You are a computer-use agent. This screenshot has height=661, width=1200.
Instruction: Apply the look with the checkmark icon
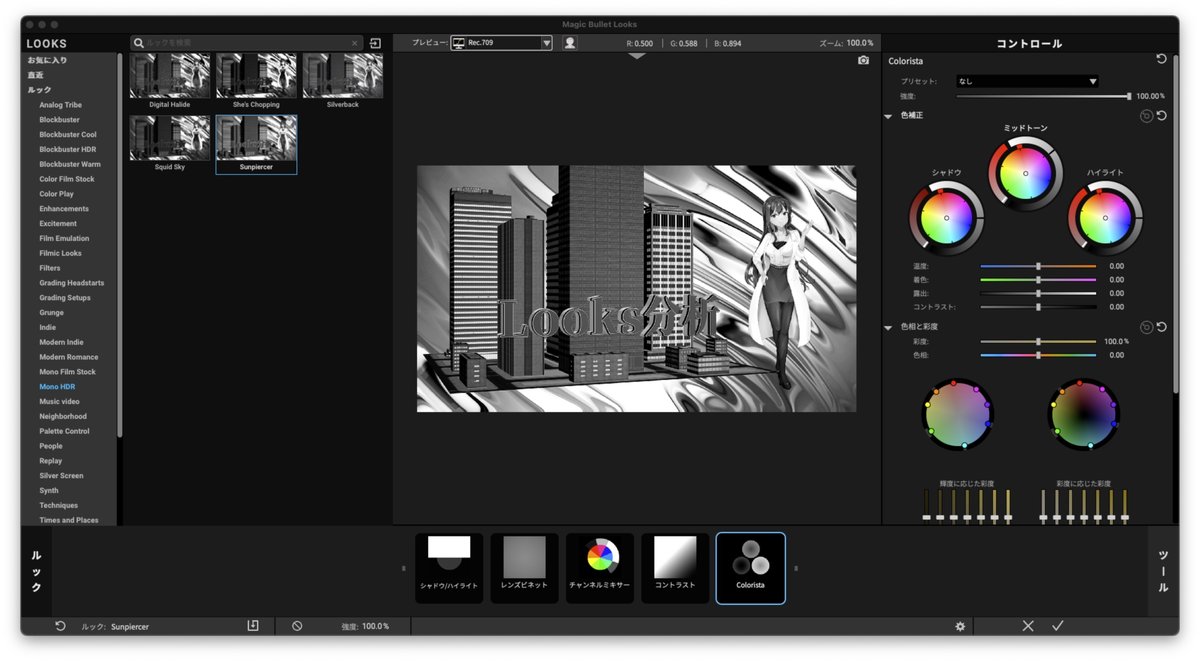(x=1058, y=626)
